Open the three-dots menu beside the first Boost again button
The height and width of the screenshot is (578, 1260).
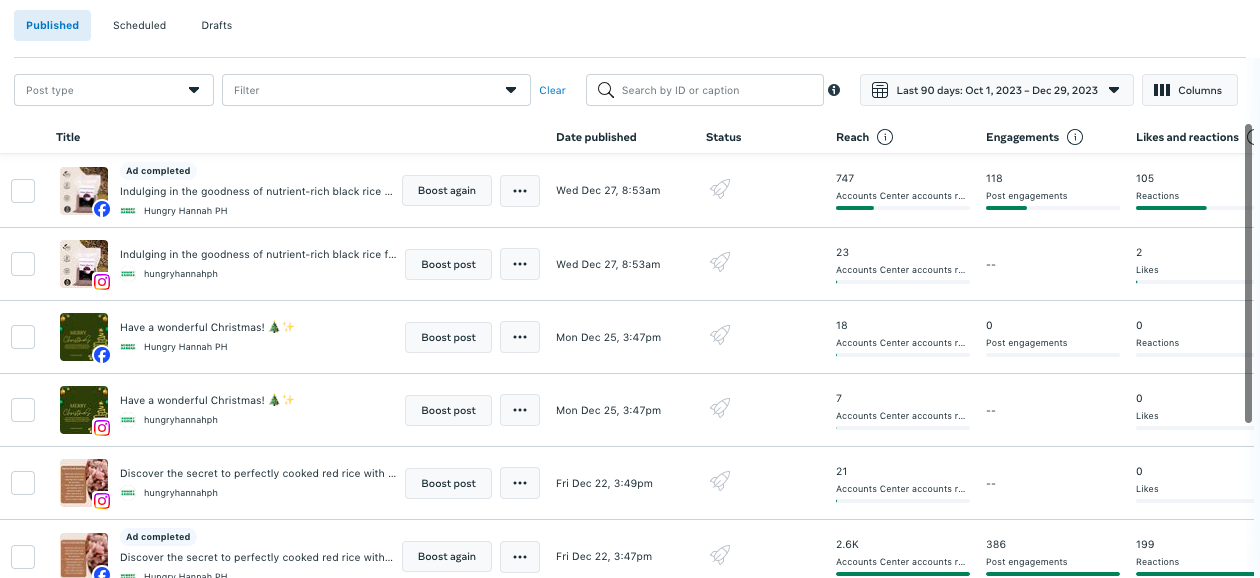point(520,191)
